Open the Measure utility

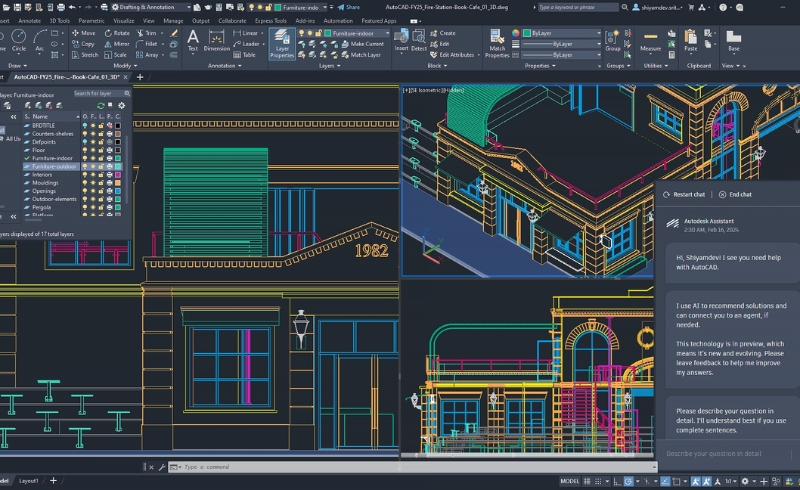click(x=651, y=41)
